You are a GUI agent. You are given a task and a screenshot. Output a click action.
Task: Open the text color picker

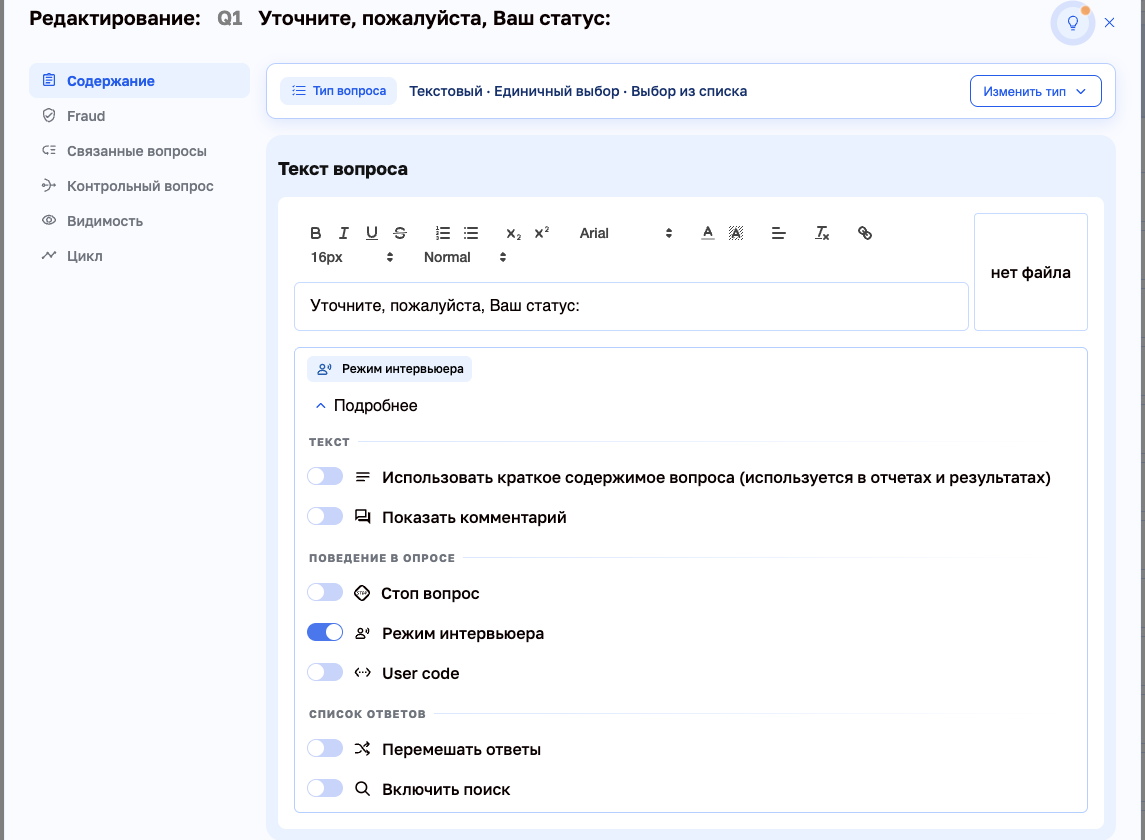(708, 233)
